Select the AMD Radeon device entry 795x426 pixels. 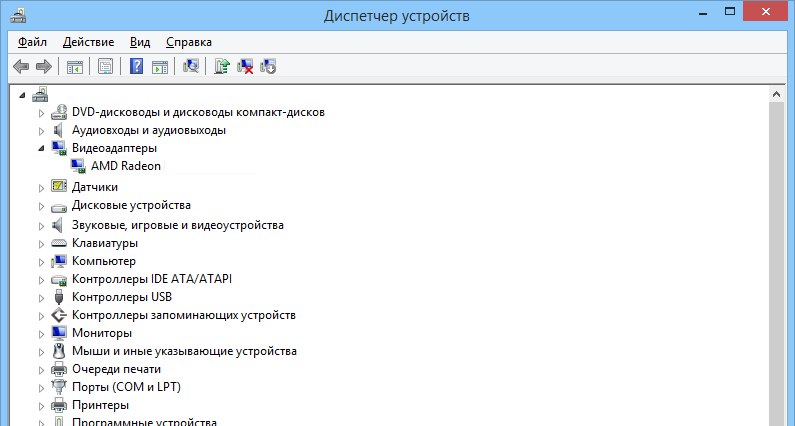click(x=126, y=166)
